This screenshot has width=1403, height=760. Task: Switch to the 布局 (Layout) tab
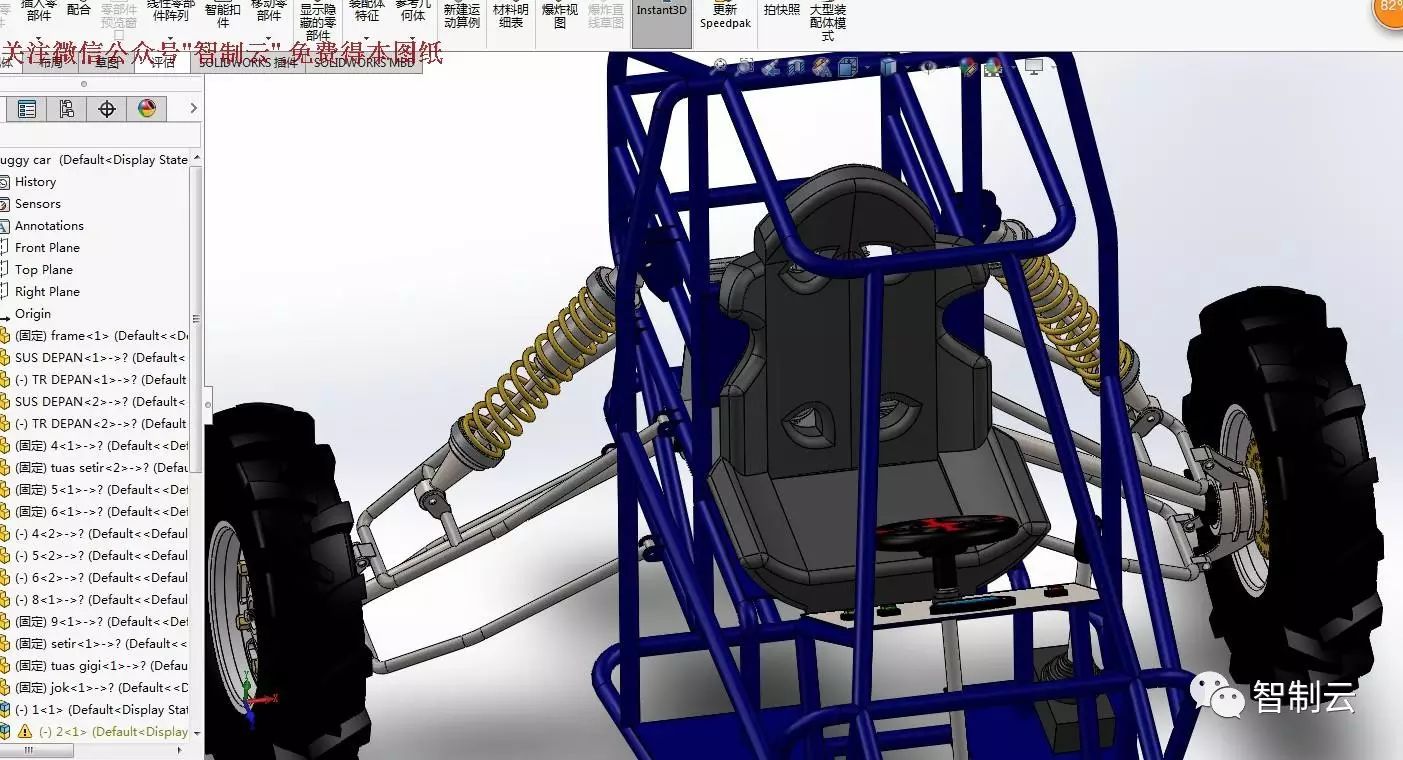(50, 62)
